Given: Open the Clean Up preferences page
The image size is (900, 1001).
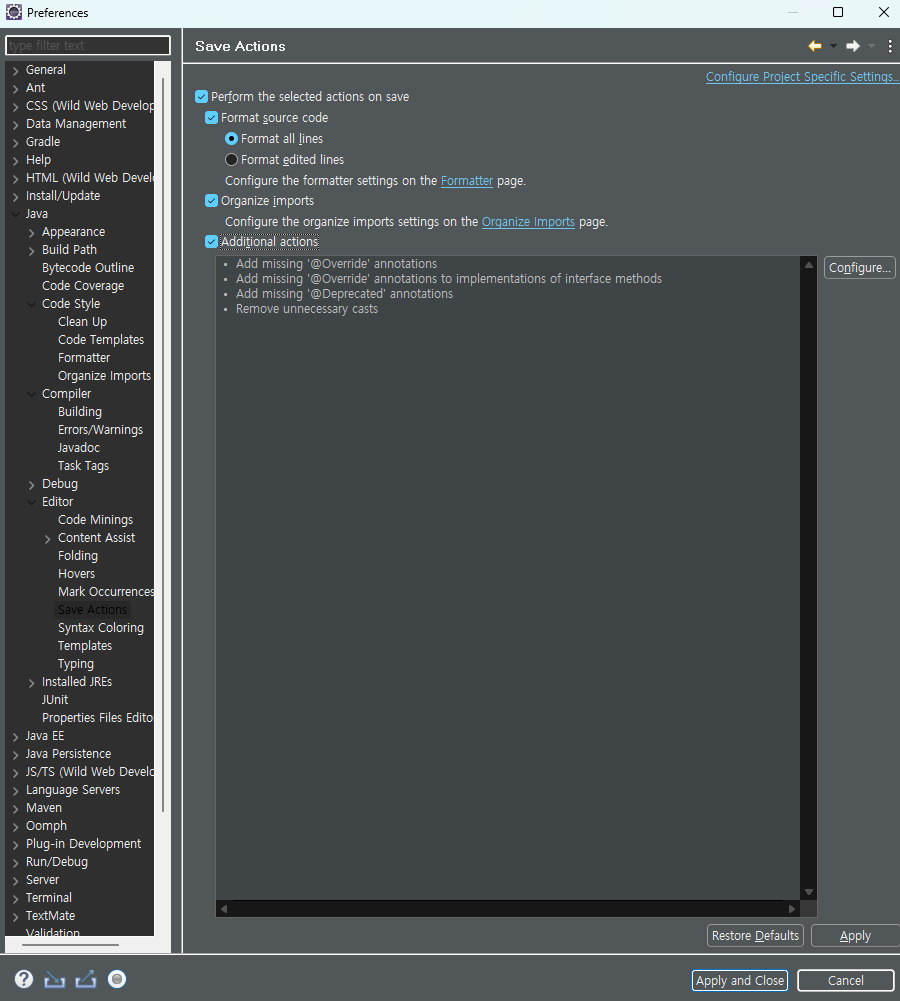Looking at the screenshot, I should coord(82,321).
